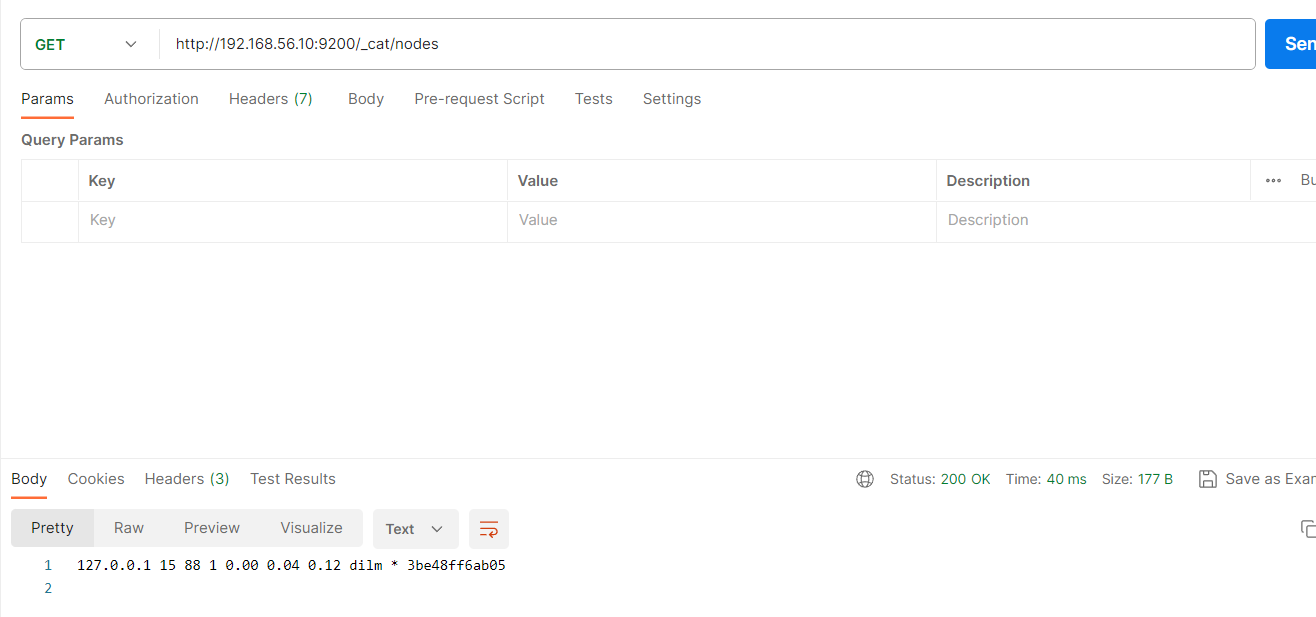The image size is (1316, 617).
Task: Open the Headers (7) tab
Action: click(270, 99)
